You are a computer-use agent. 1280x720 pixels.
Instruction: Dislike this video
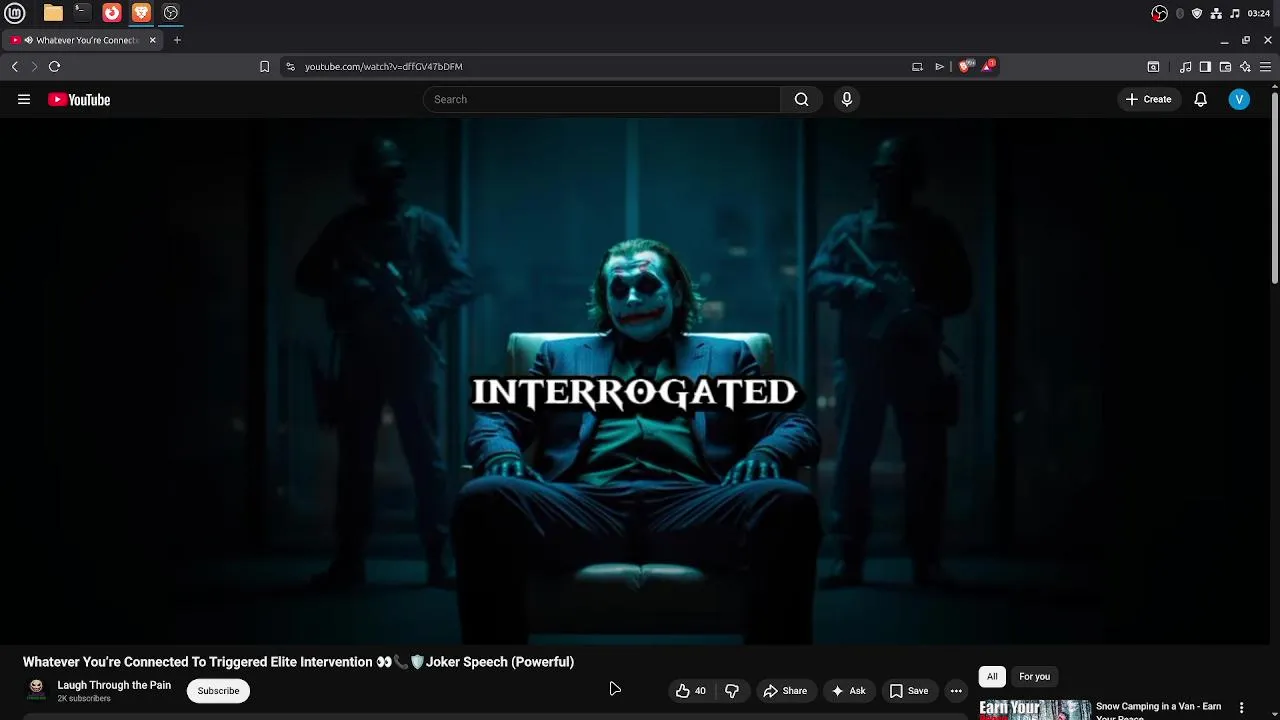732,691
